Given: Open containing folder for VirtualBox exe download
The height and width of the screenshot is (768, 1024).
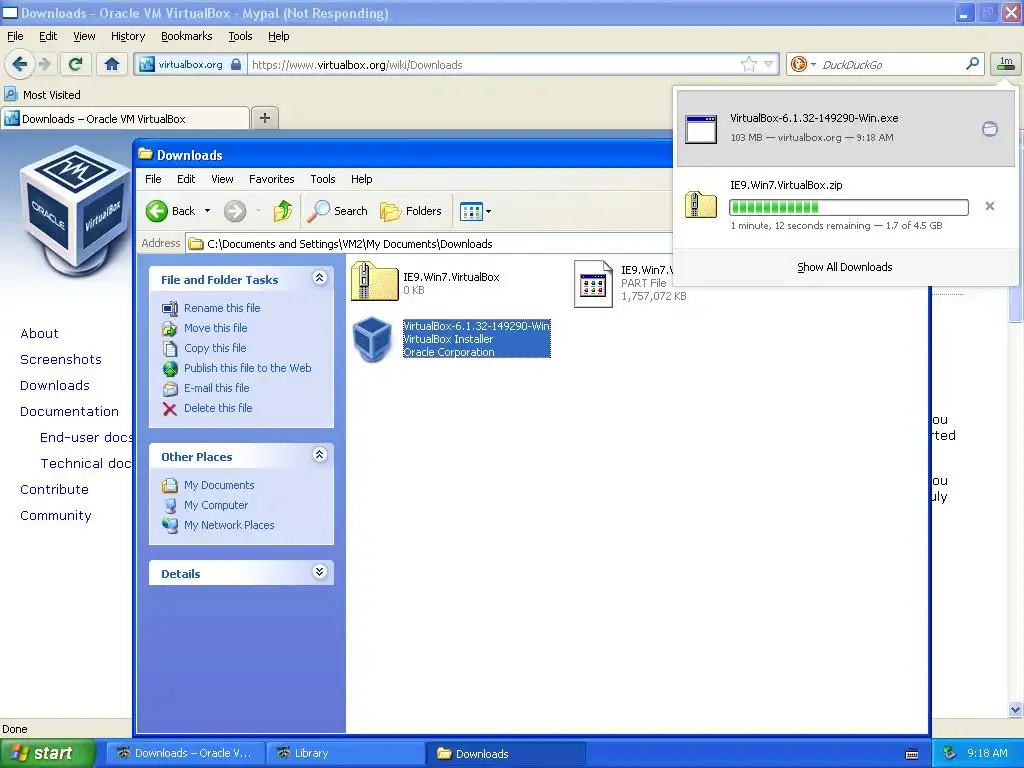Looking at the screenshot, I should [989, 129].
